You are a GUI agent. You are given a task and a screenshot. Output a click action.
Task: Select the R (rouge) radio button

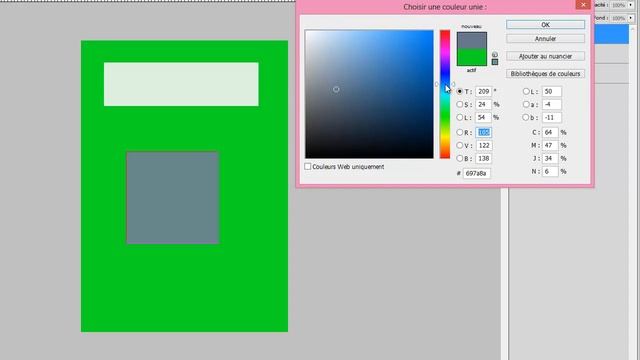point(460,132)
